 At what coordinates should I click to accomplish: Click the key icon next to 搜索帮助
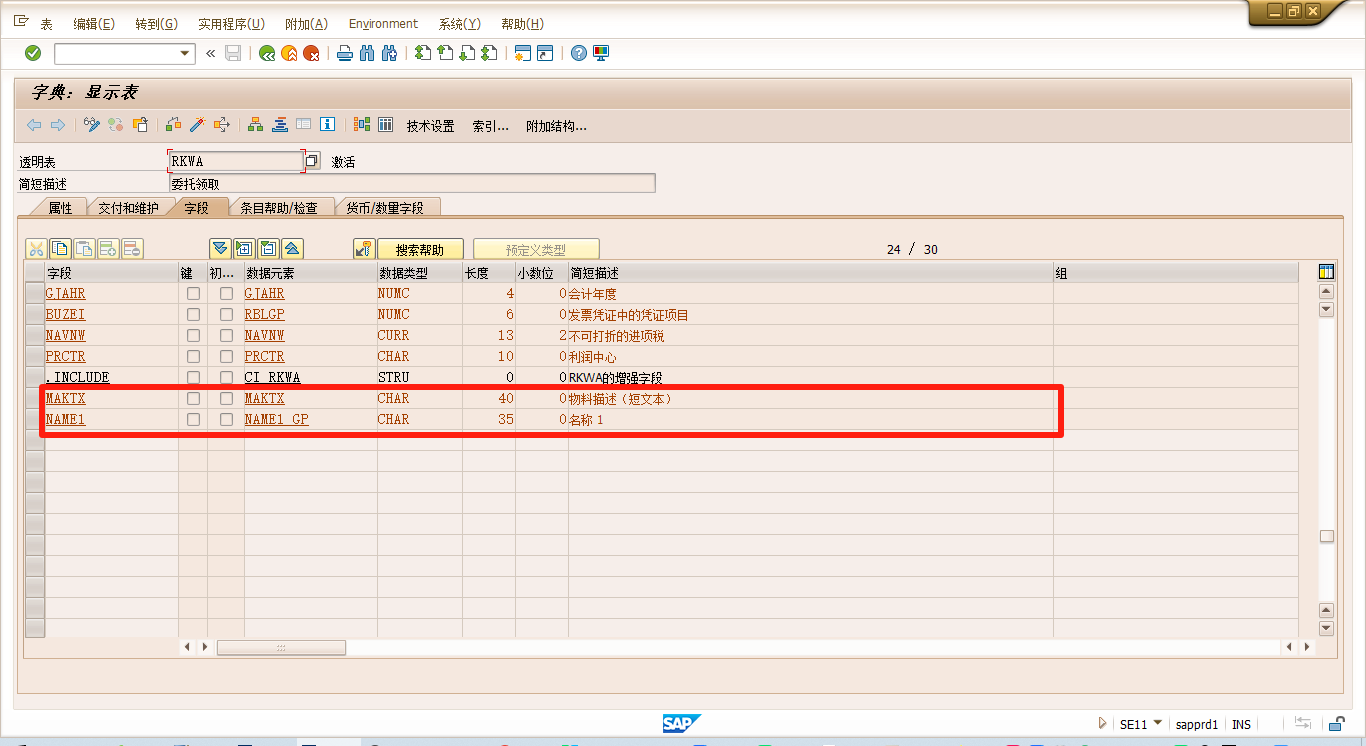363,248
